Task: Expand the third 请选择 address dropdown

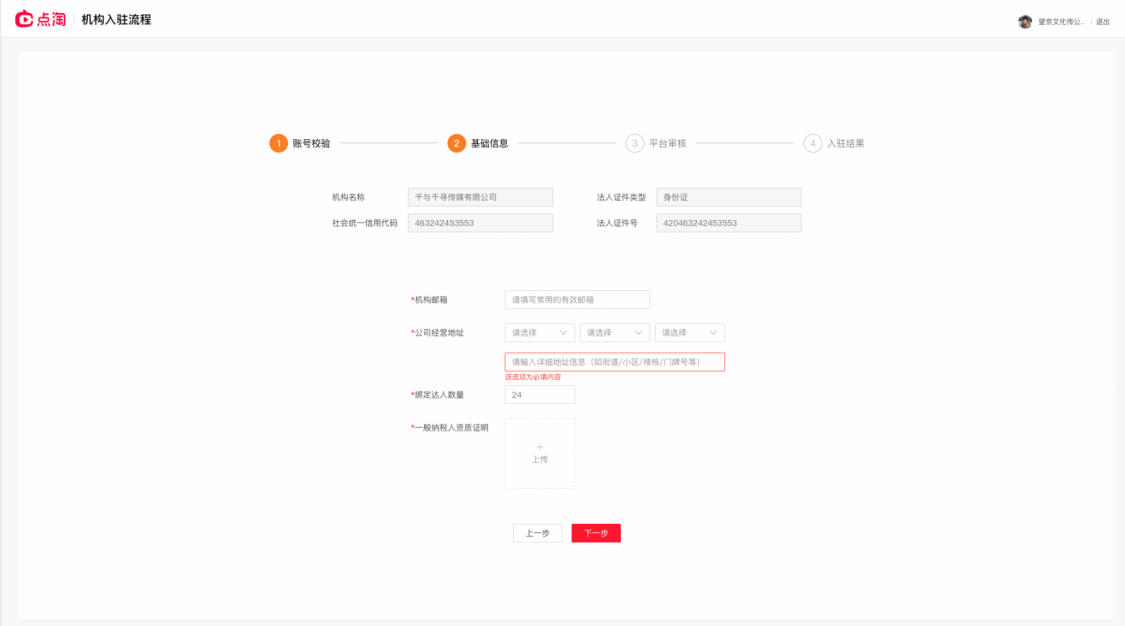Action: tap(689, 333)
